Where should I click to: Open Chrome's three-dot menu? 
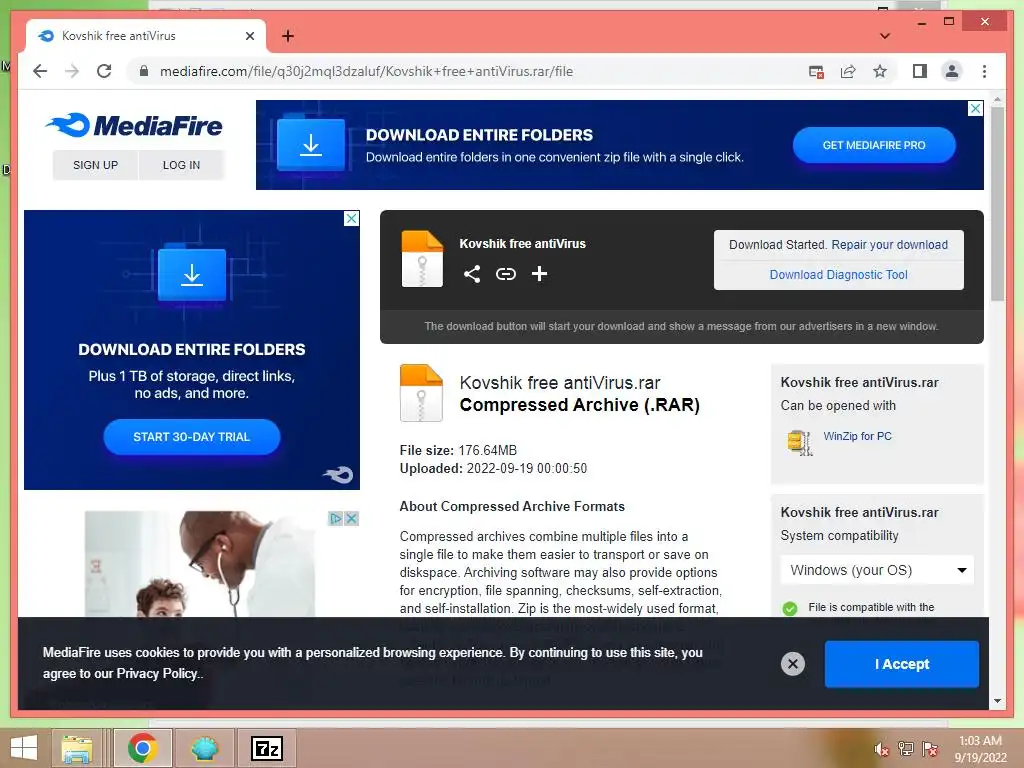pos(984,71)
